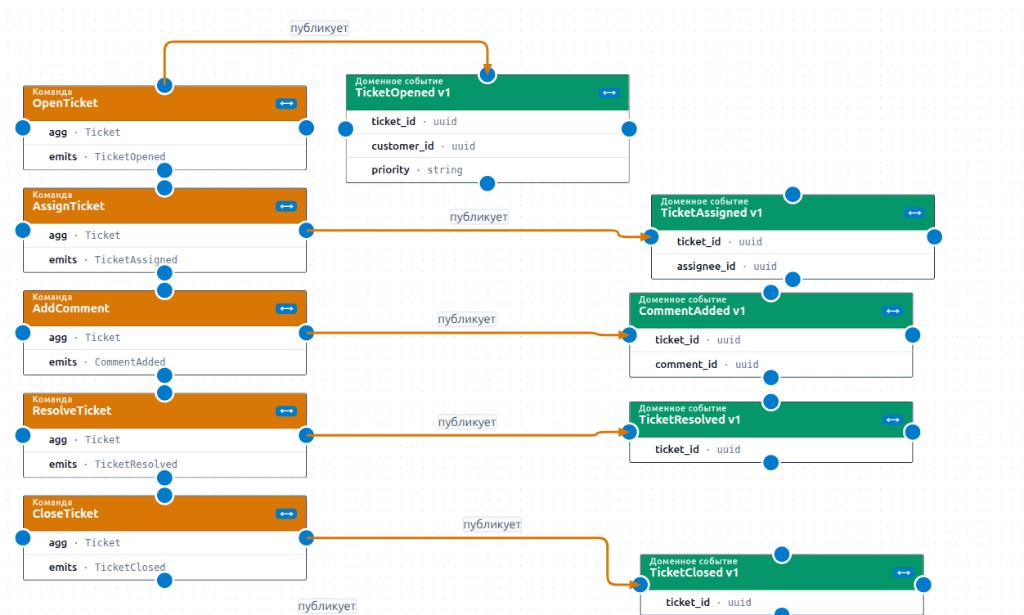Click 'emits · TicketClosed' row in CloseTicket

[165, 567]
